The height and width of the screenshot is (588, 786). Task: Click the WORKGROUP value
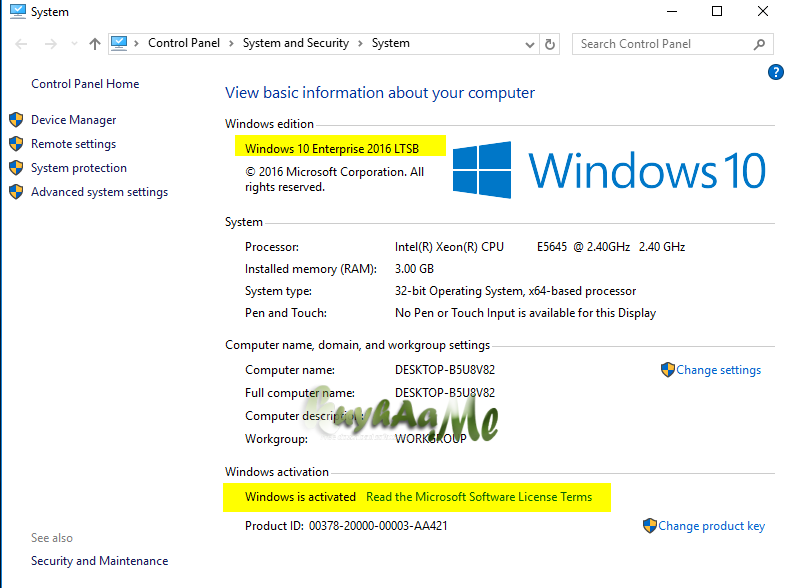(431, 439)
